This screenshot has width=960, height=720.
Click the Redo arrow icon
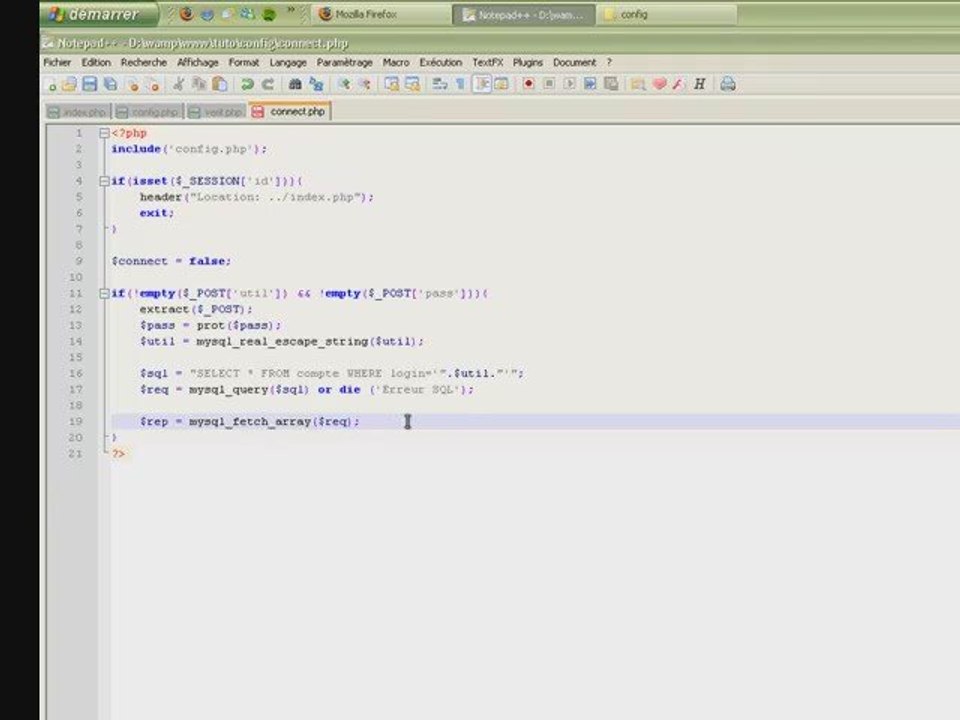(268, 84)
